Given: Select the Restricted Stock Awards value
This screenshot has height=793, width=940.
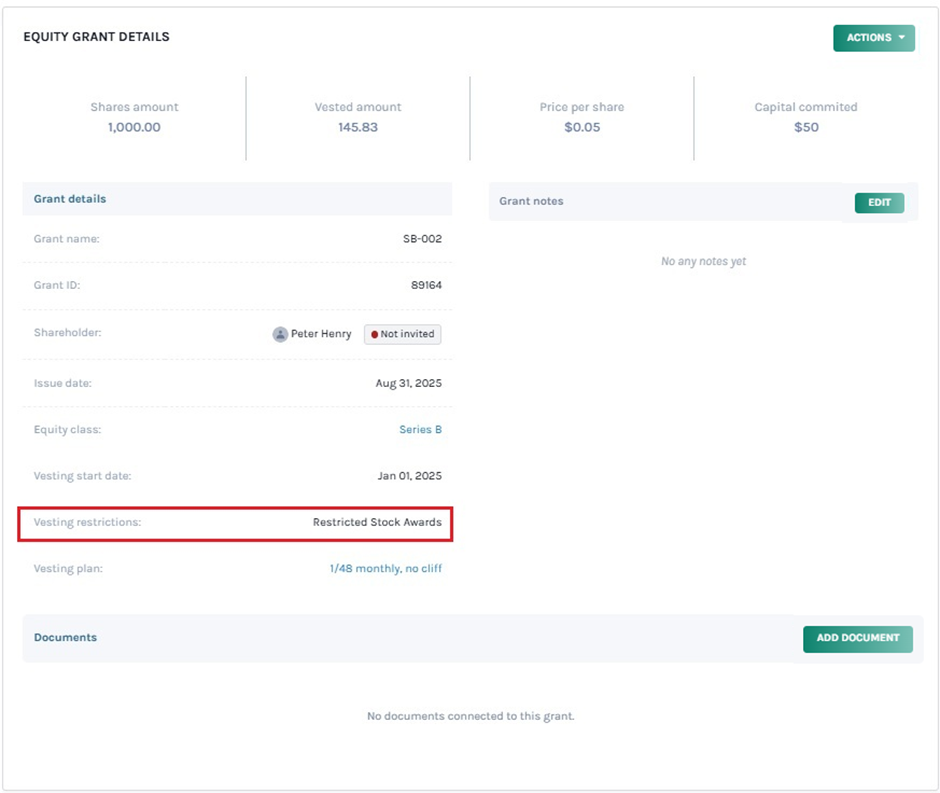Looking at the screenshot, I should (x=376, y=522).
